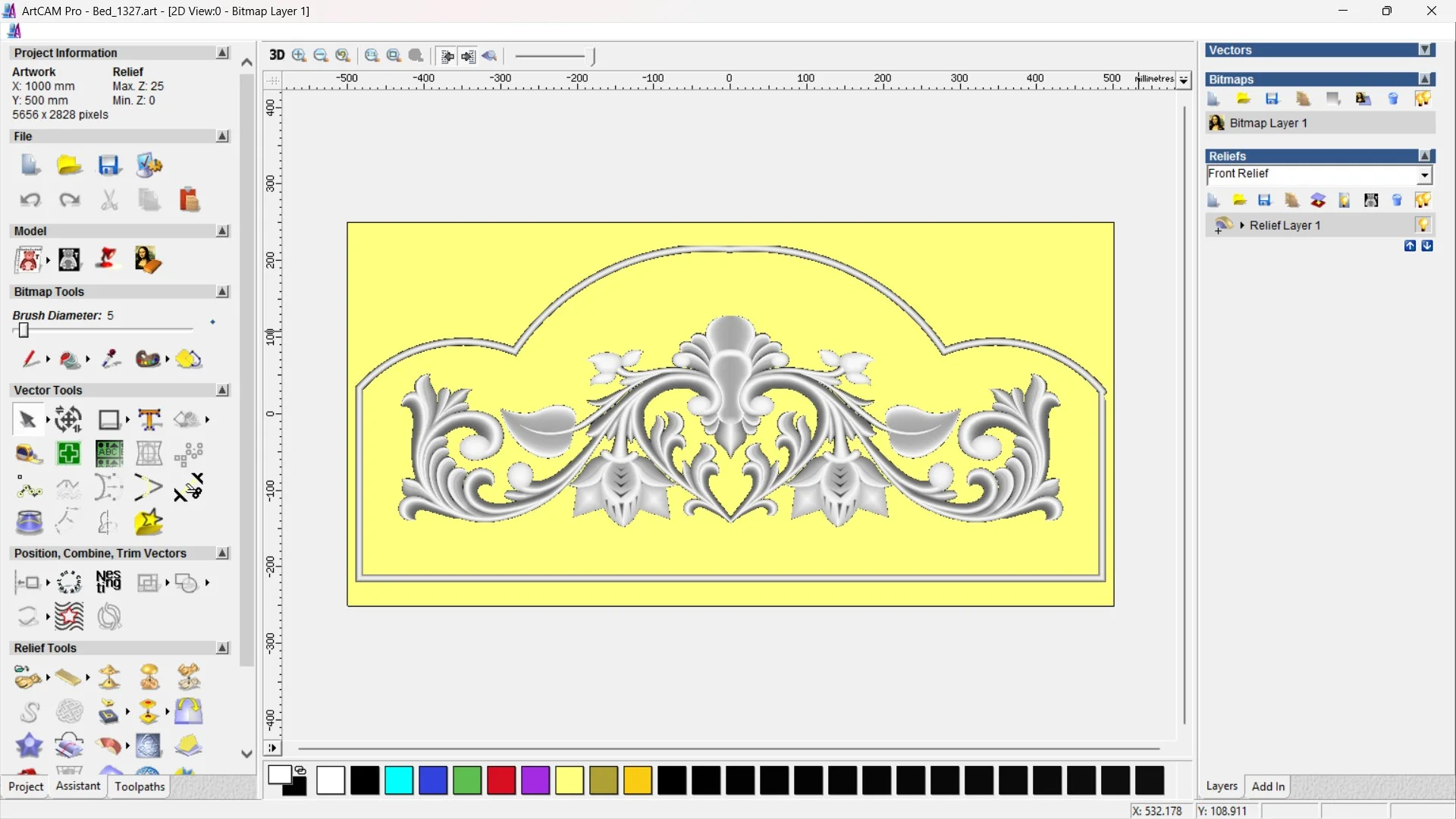Select Bitmap Layer 1
1456x819 pixels.
click(1268, 123)
